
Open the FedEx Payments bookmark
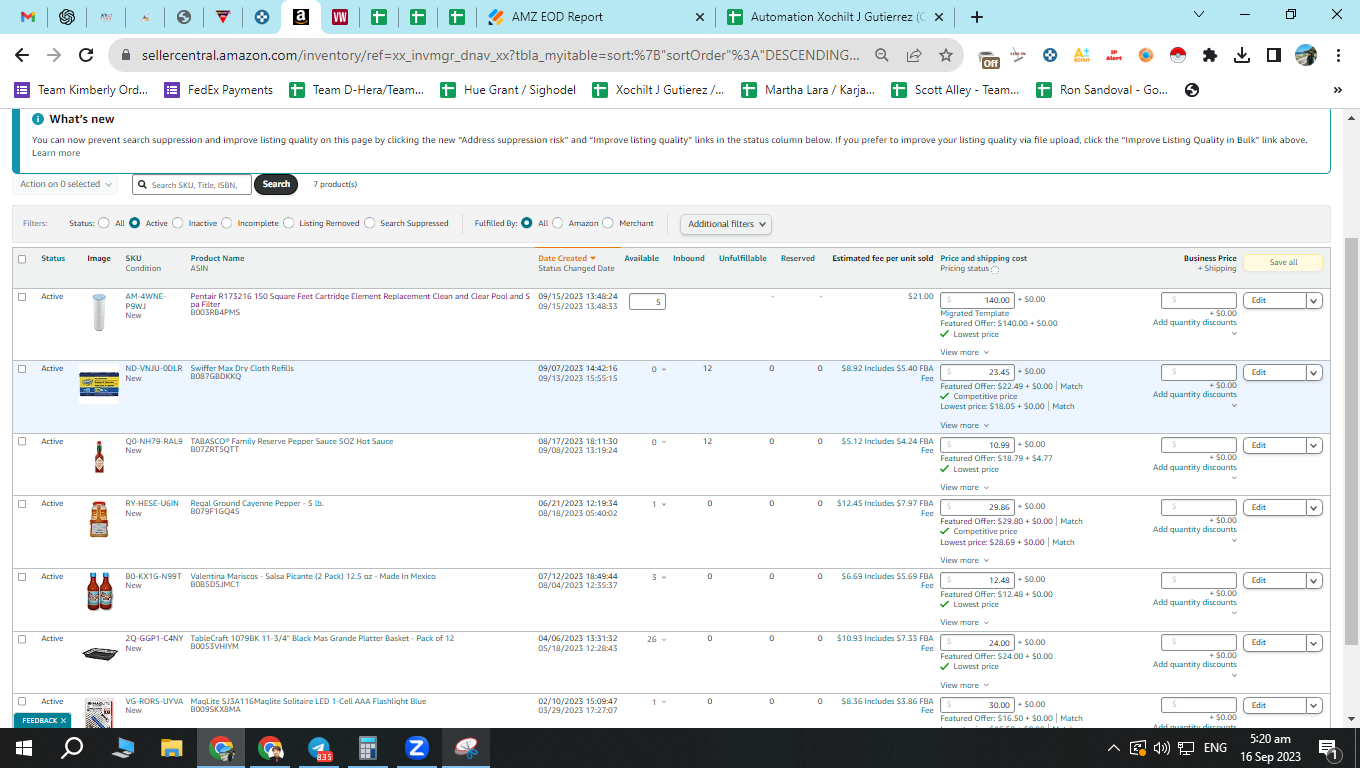click(x=219, y=90)
